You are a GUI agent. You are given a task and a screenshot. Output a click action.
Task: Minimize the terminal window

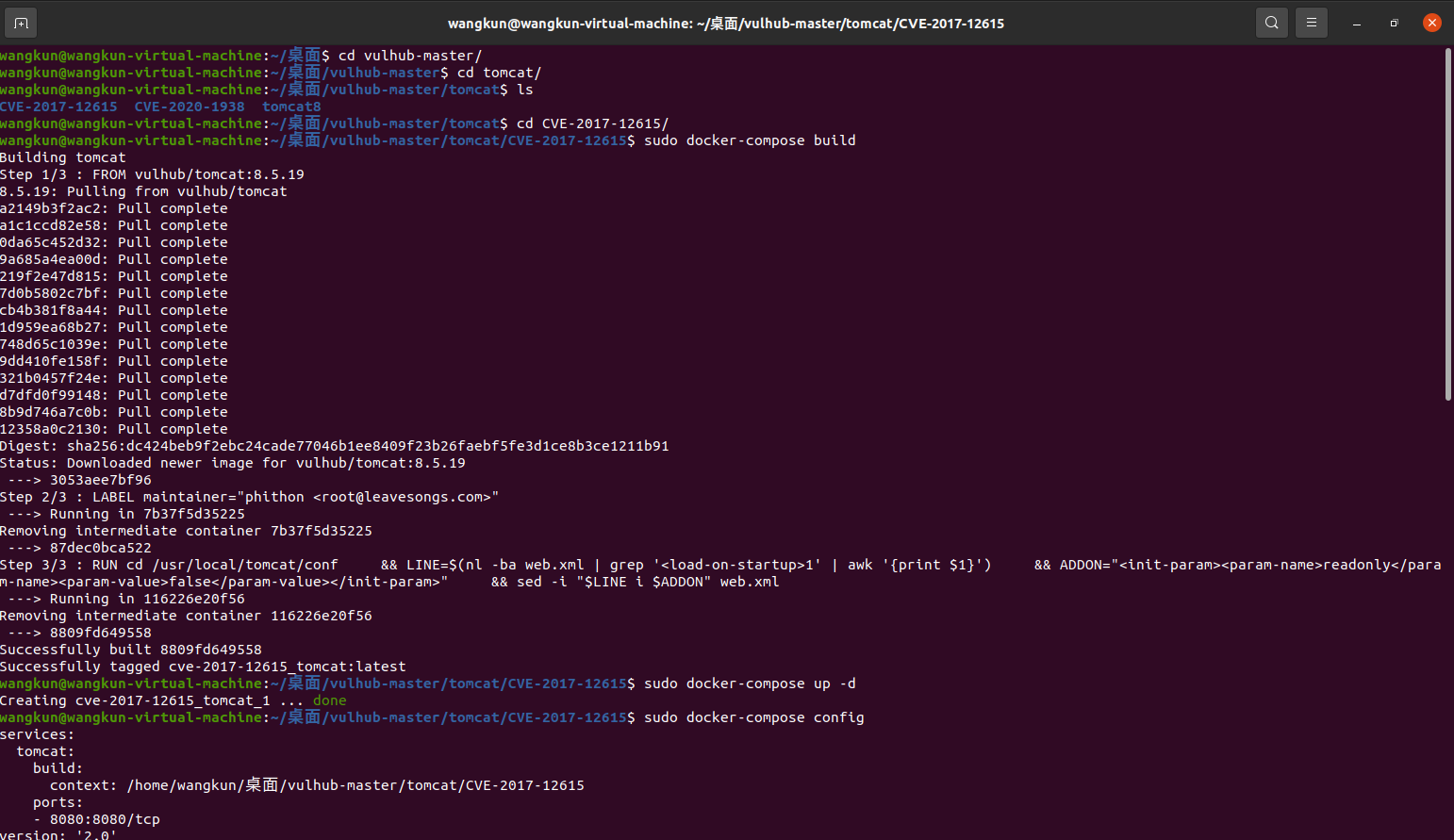(1357, 23)
